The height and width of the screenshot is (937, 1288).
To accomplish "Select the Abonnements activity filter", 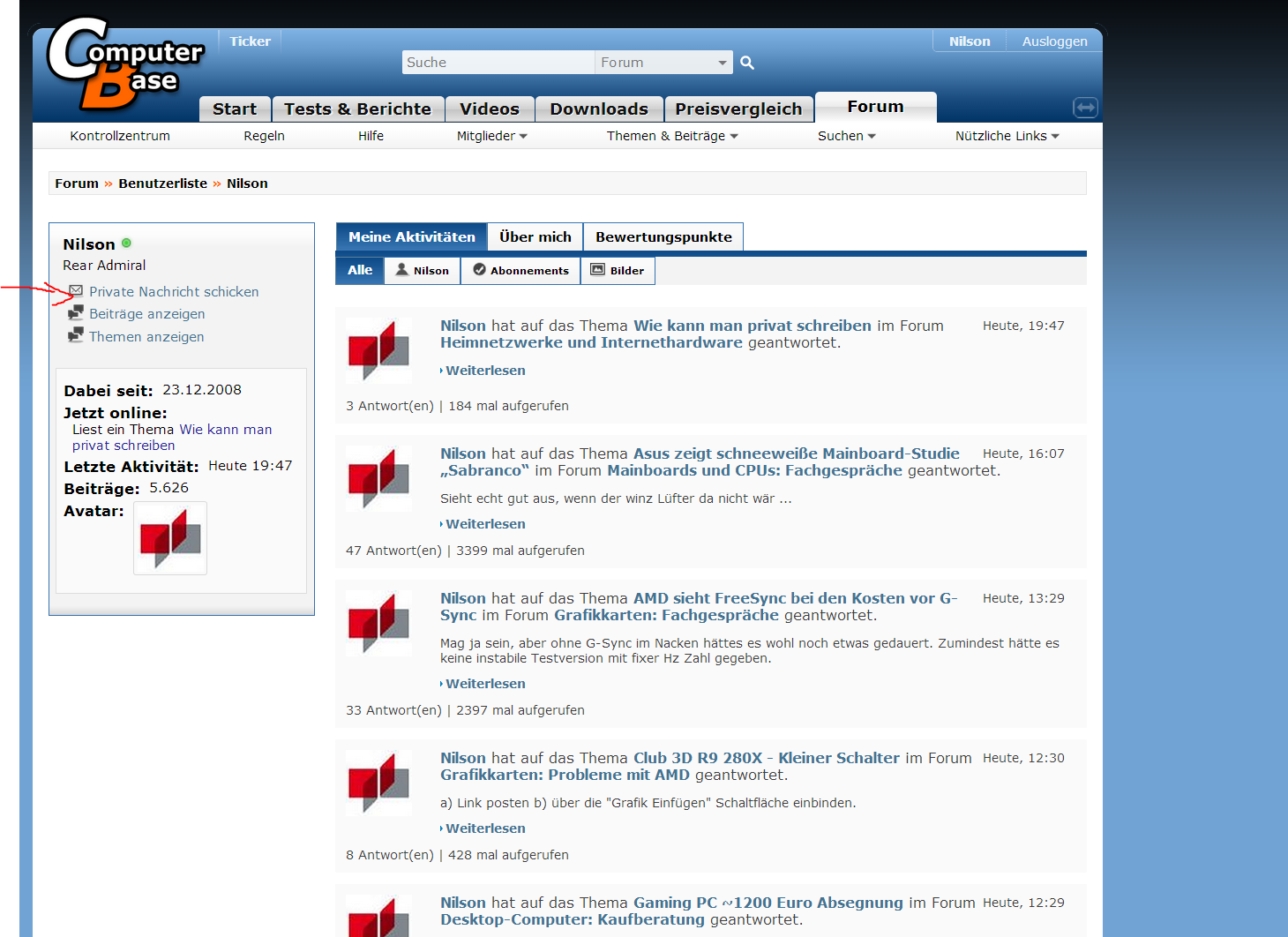I will point(520,270).
